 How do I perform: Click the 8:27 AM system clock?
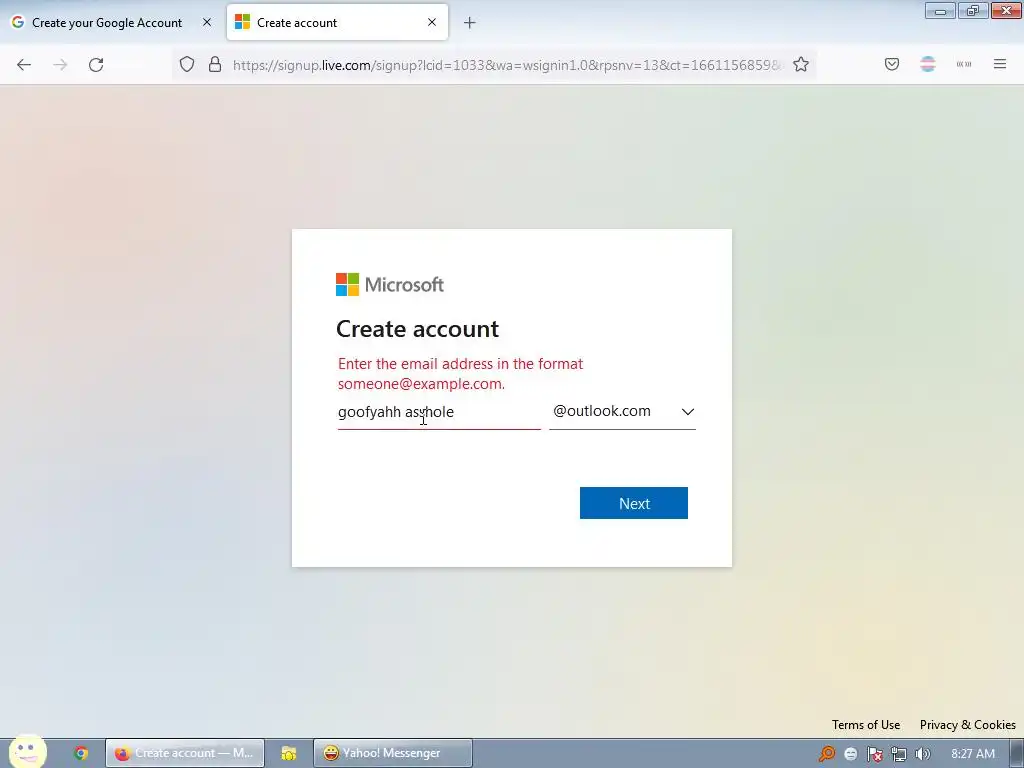tap(972, 754)
